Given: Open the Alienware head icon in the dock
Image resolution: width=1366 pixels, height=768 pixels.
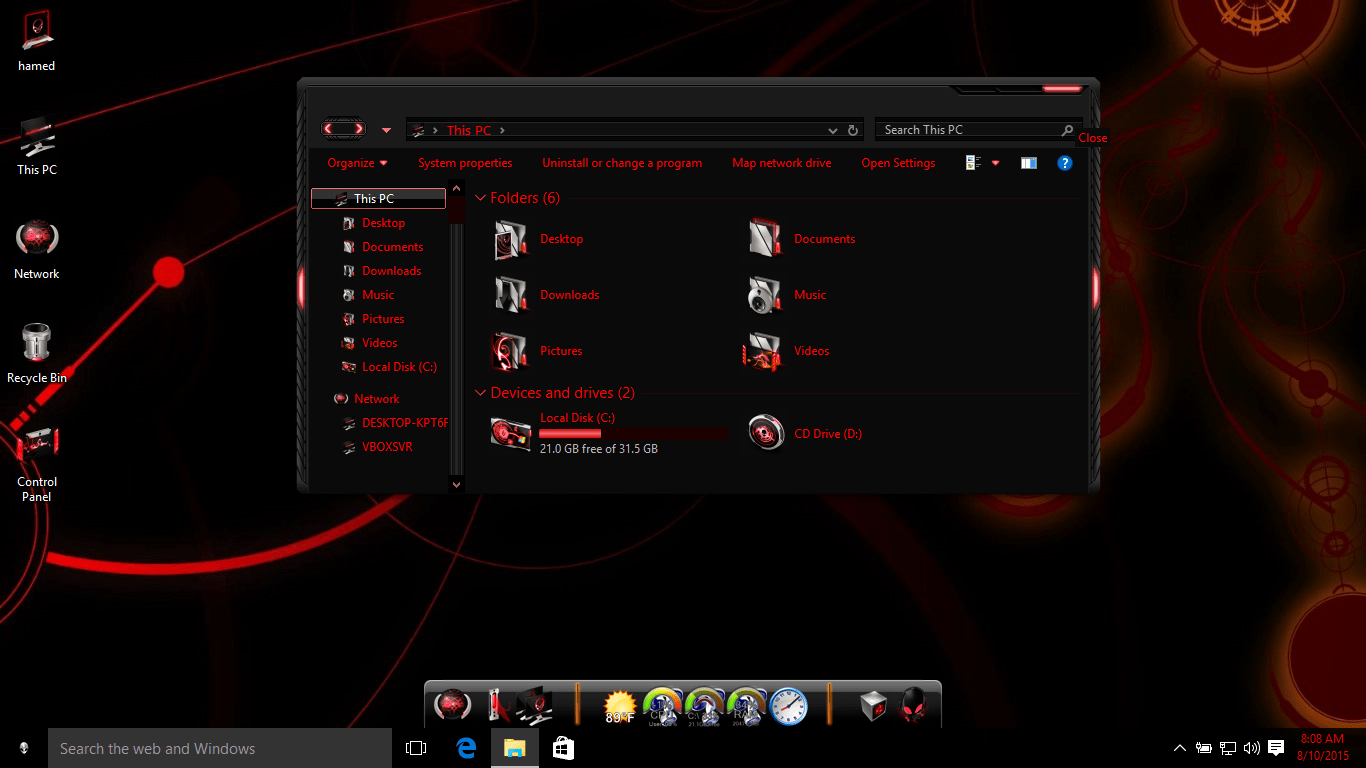Looking at the screenshot, I should click(912, 705).
